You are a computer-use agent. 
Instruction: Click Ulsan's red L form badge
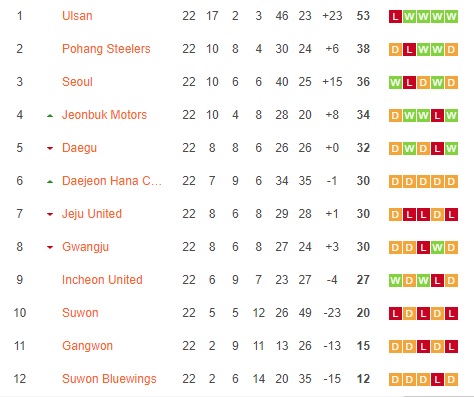[395, 16]
